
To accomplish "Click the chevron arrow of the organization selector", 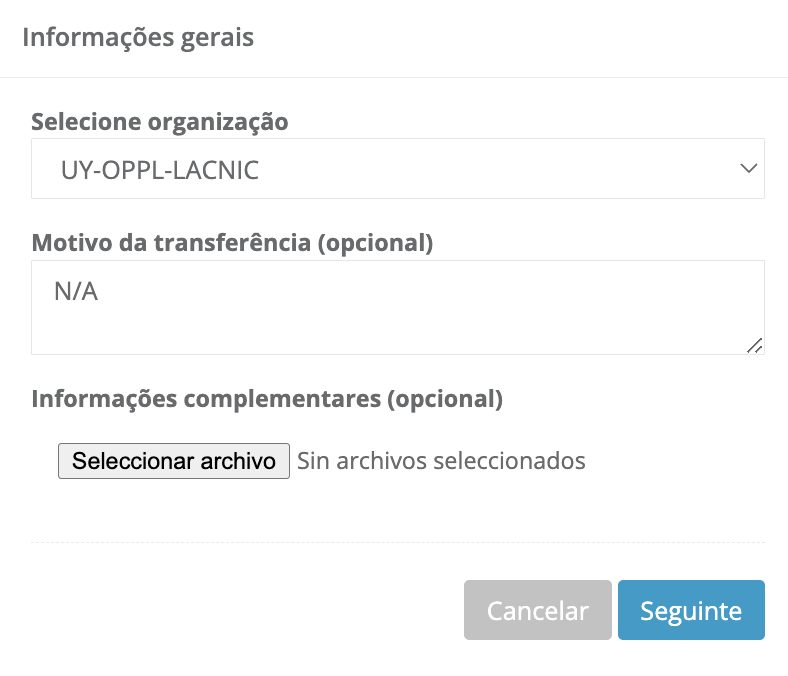I will tap(749, 169).
